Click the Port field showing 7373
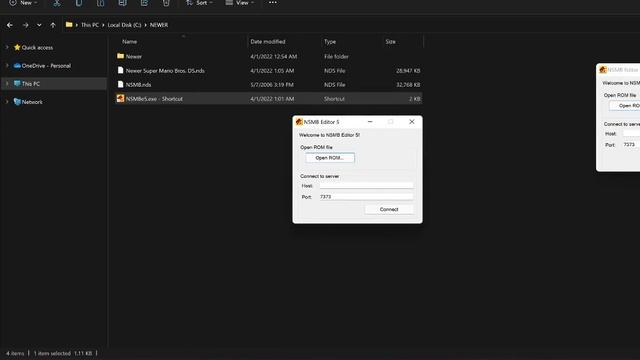This screenshot has height=360, width=640. coord(366,197)
